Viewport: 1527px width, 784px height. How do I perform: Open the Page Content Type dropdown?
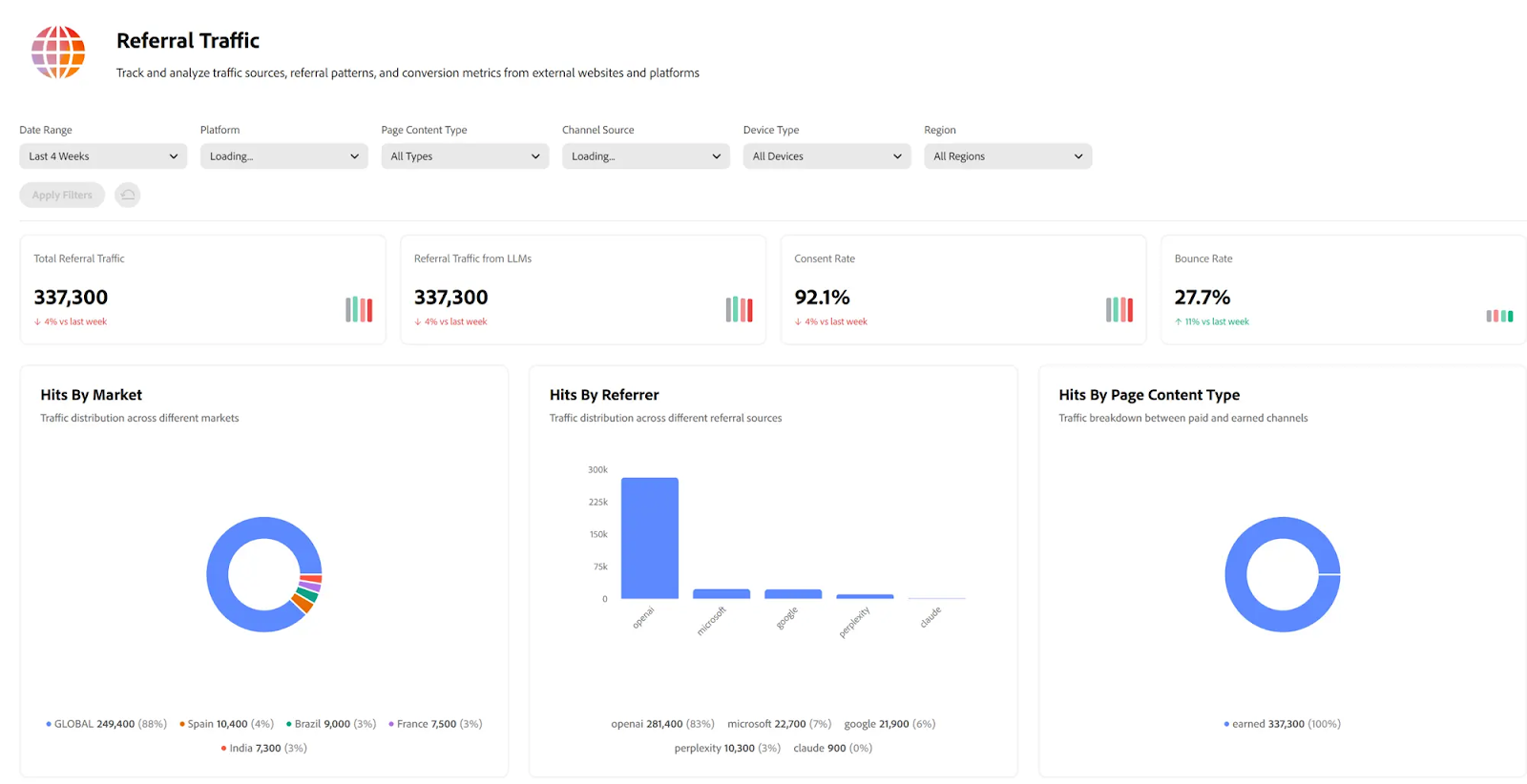(465, 156)
